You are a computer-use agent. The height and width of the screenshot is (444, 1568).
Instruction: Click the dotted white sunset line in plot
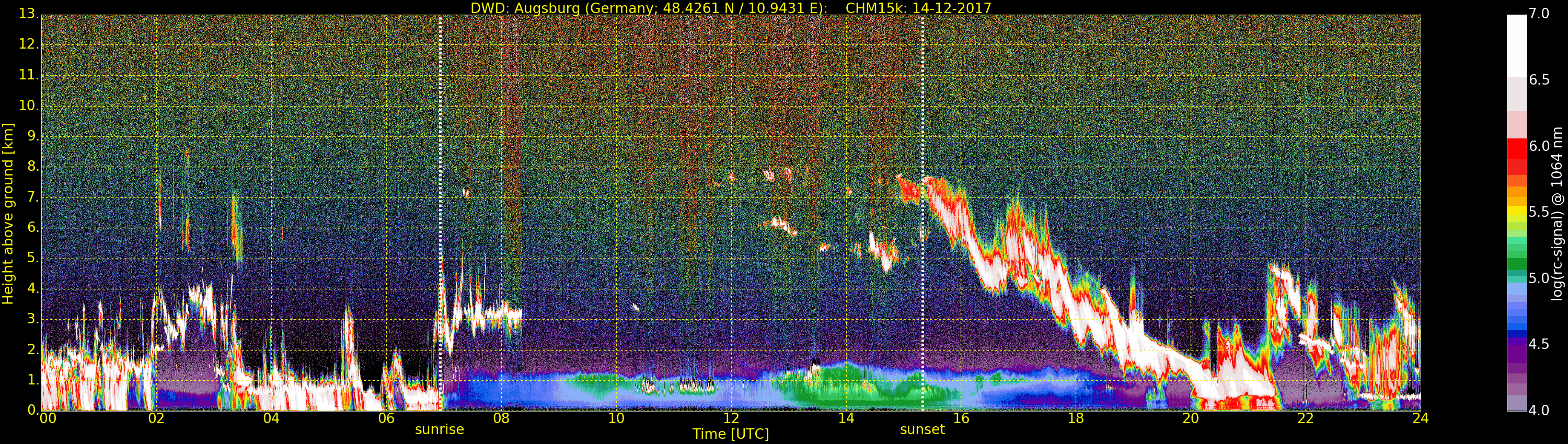coord(923,213)
